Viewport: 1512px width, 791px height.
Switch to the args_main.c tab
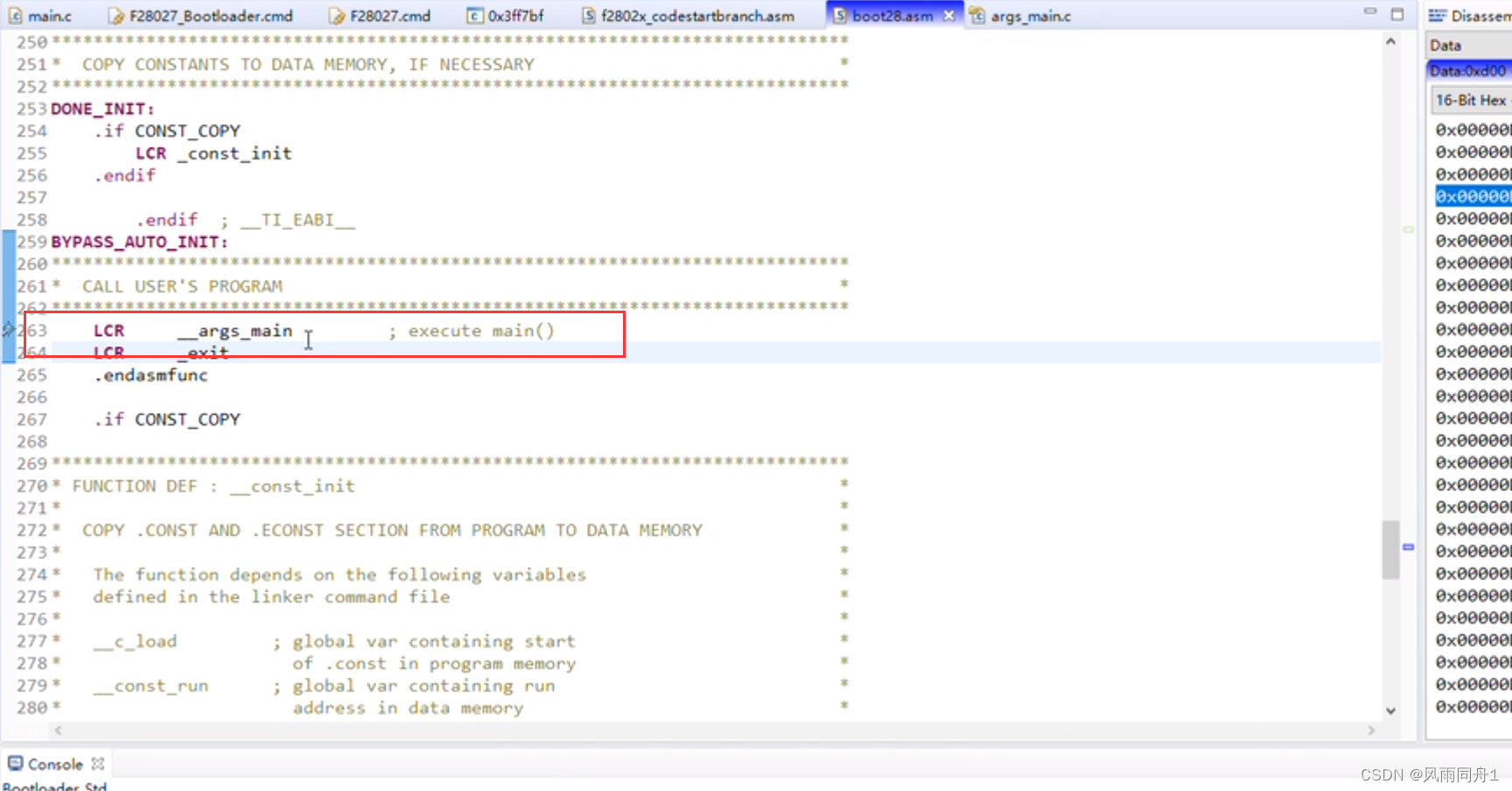[x=1030, y=16]
